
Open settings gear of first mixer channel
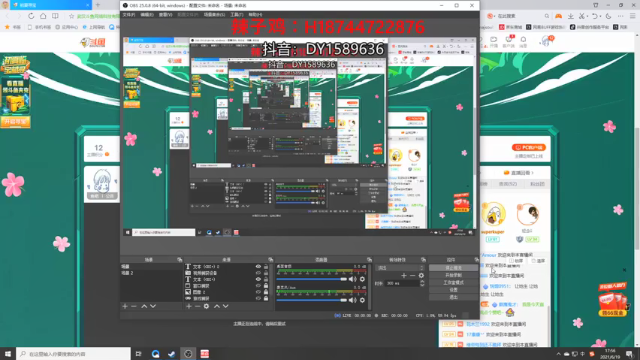point(362,279)
